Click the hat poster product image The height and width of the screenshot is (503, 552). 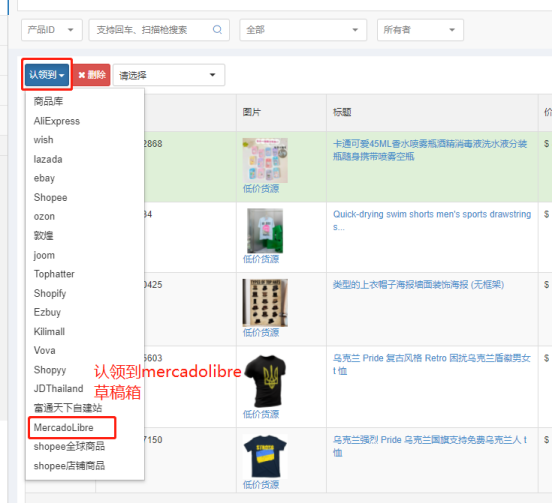coord(265,303)
